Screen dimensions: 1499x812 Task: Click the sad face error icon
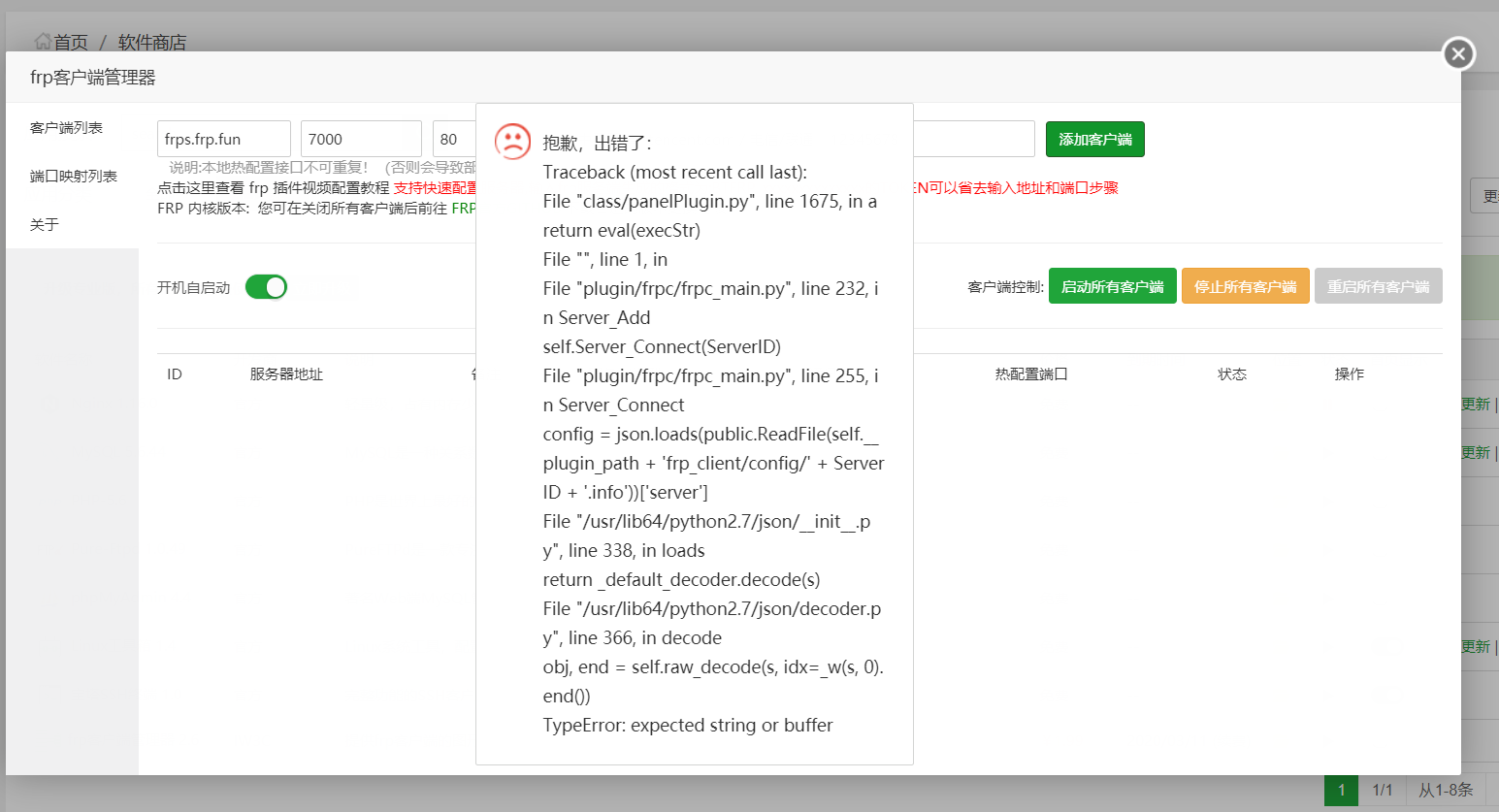pyautogui.click(x=513, y=142)
